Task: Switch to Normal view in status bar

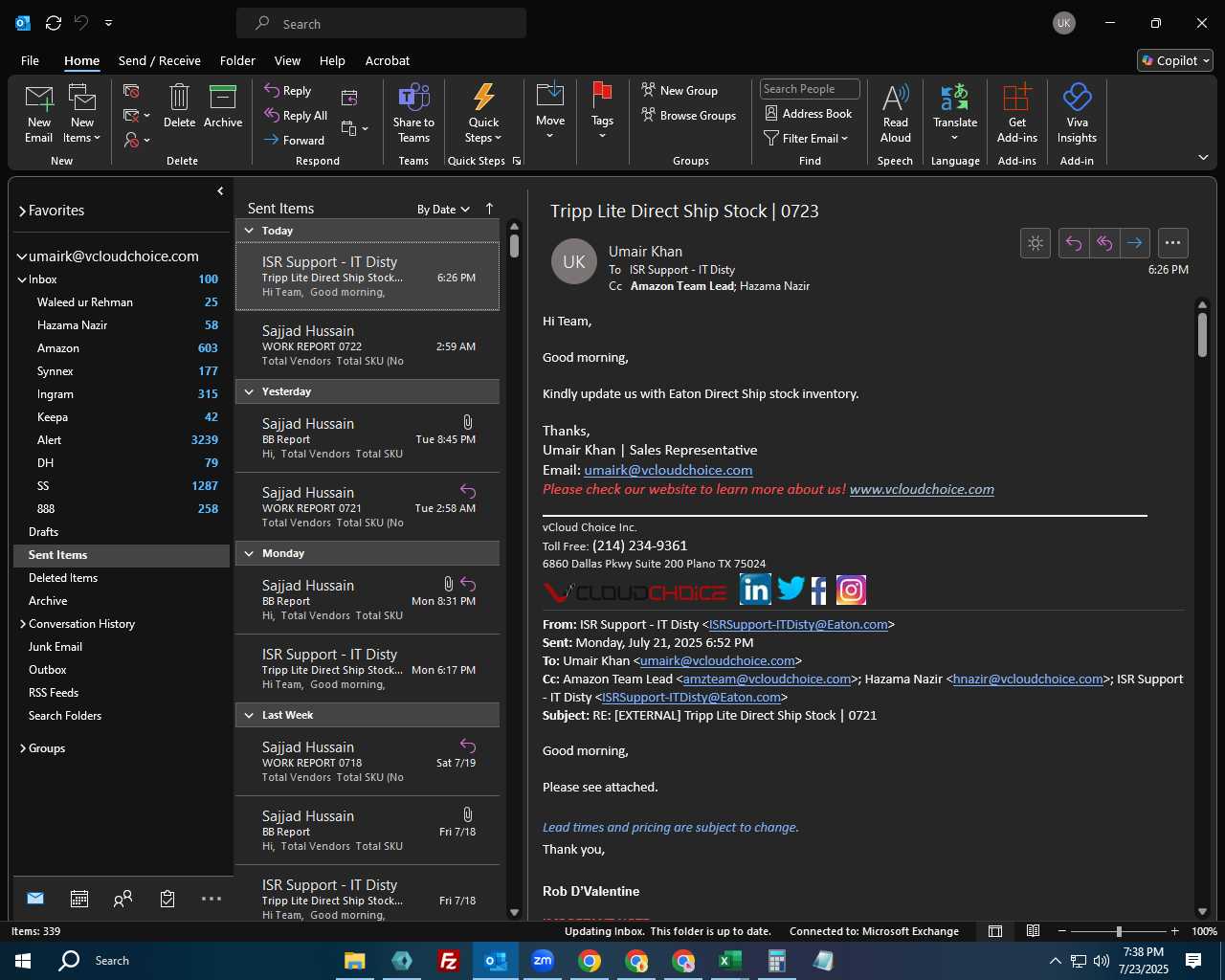Action: pyautogui.click(x=995, y=931)
